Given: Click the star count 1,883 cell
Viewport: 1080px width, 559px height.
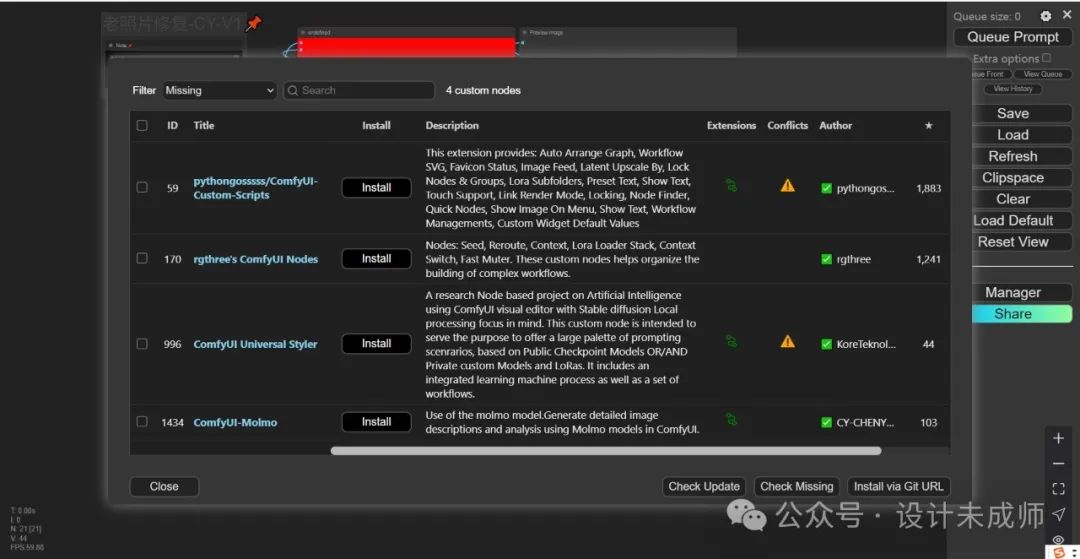Looking at the screenshot, I should click(x=928, y=188).
